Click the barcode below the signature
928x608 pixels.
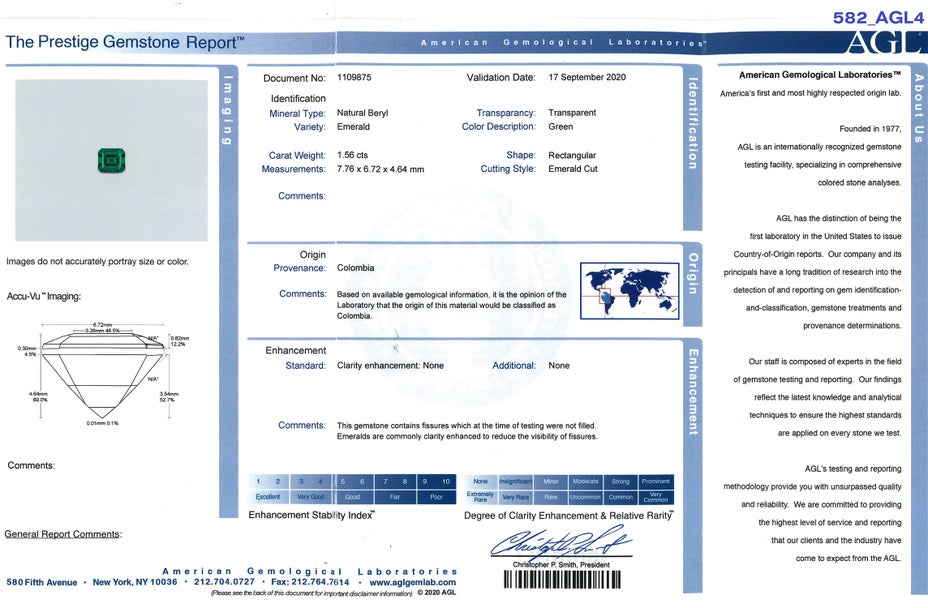click(568, 580)
